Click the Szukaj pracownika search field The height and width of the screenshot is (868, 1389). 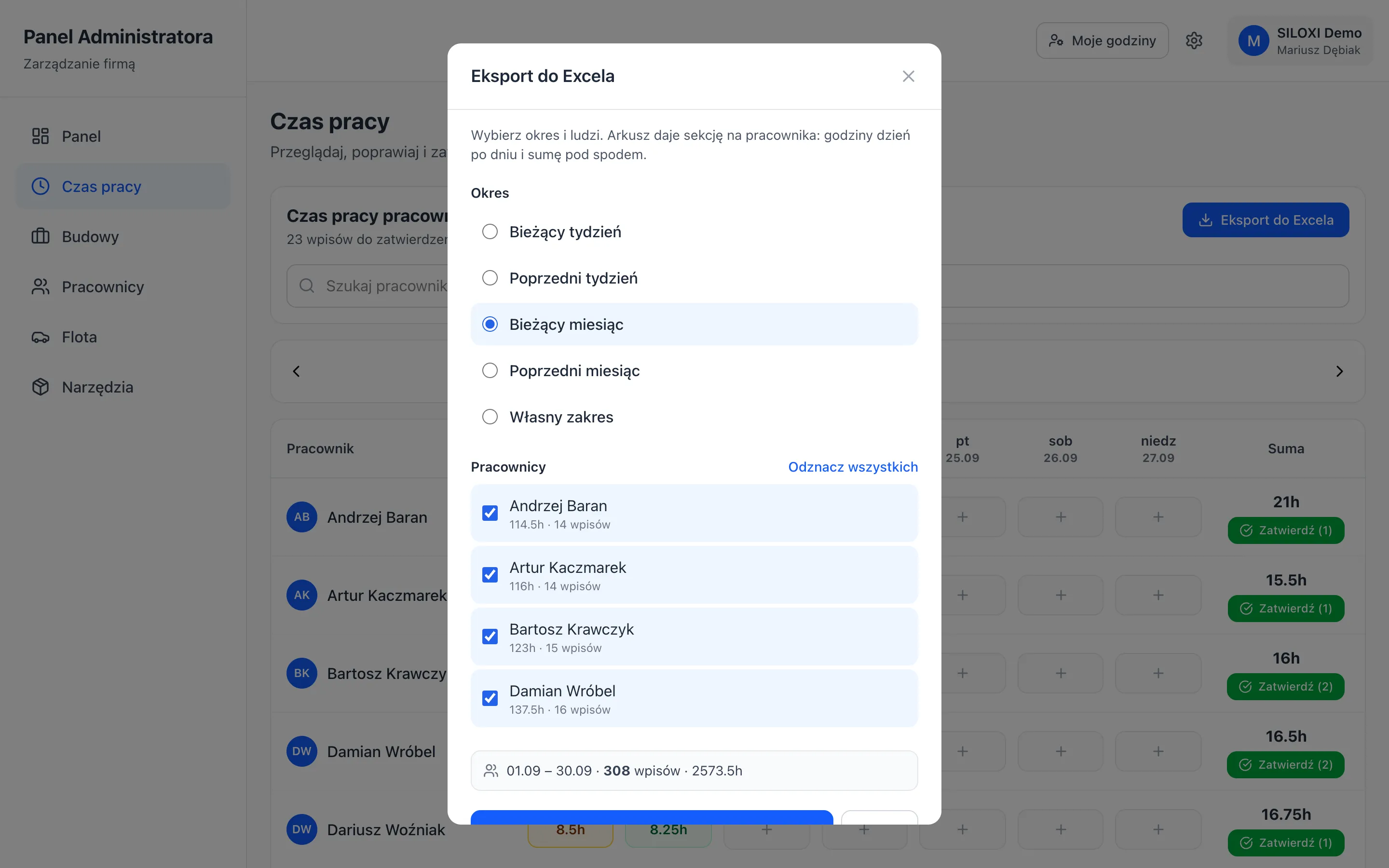pos(818,286)
